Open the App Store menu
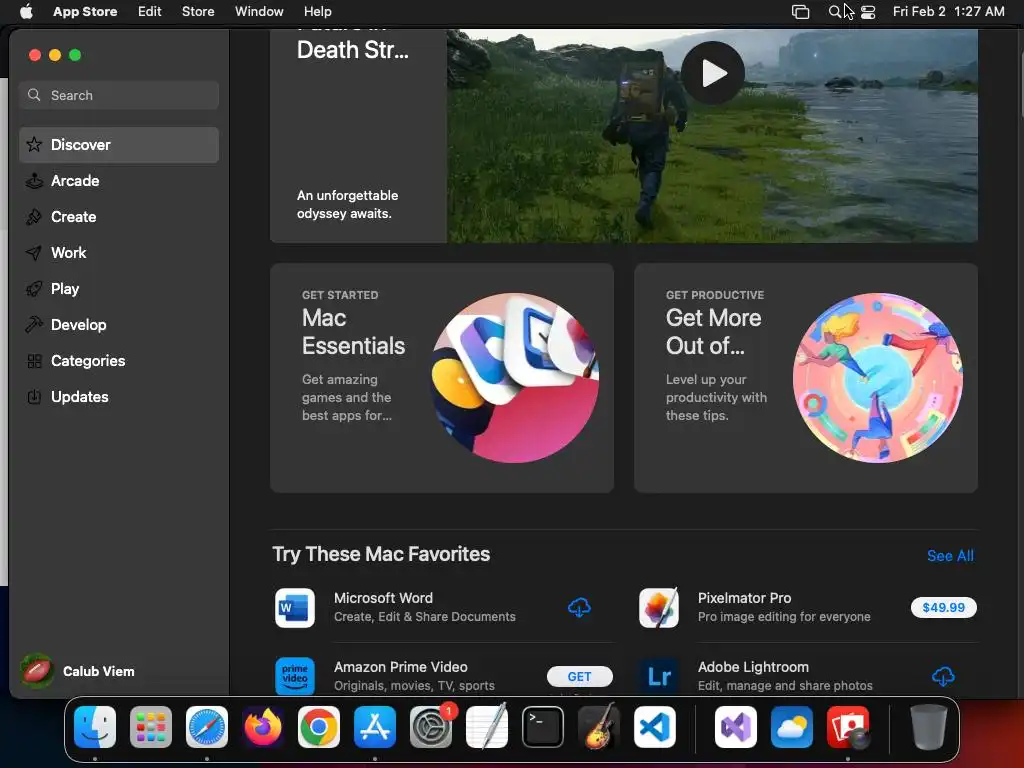Image resolution: width=1024 pixels, height=768 pixels. (85, 11)
